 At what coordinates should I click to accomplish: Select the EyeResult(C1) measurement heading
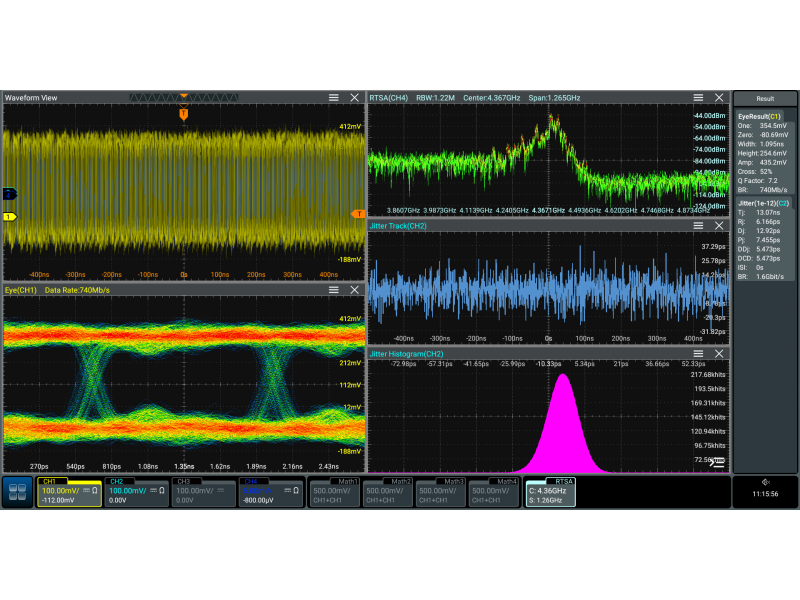pyautogui.click(x=759, y=116)
